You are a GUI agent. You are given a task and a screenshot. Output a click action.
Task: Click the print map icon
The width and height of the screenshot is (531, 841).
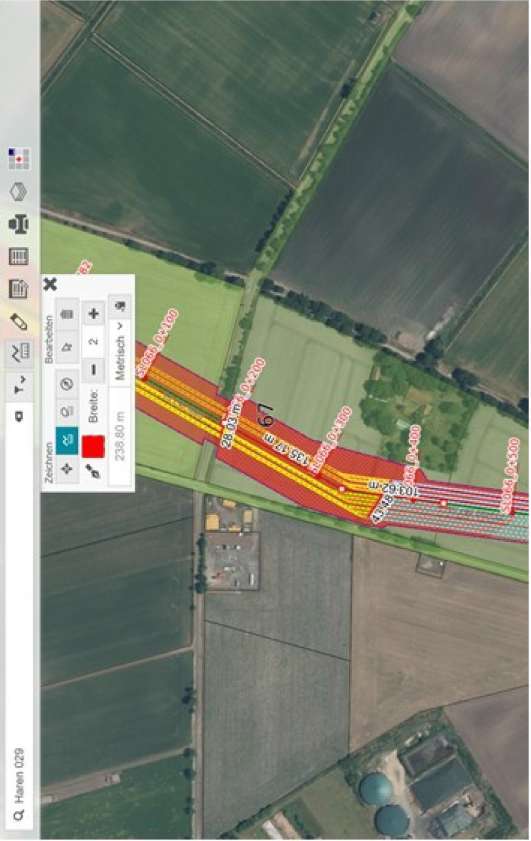19,224
